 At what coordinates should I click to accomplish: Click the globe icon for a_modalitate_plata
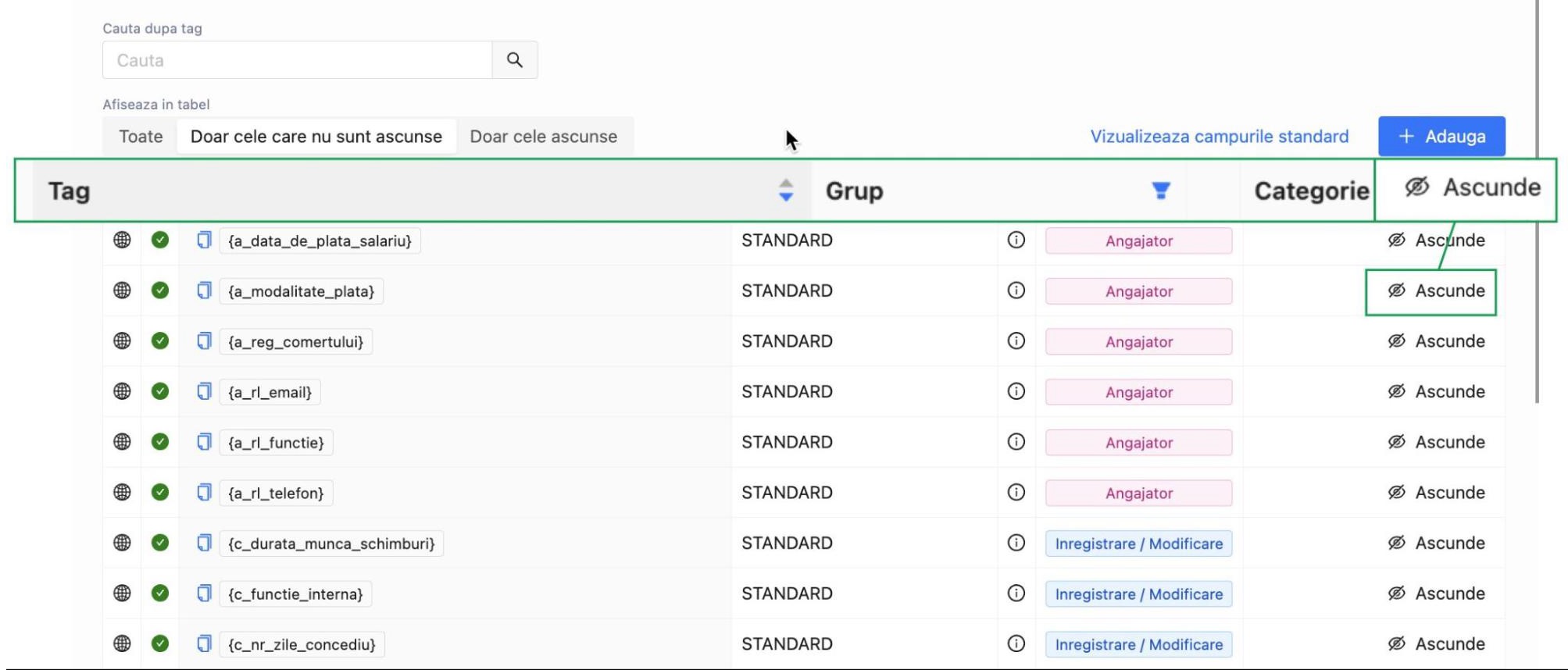pos(122,290)
